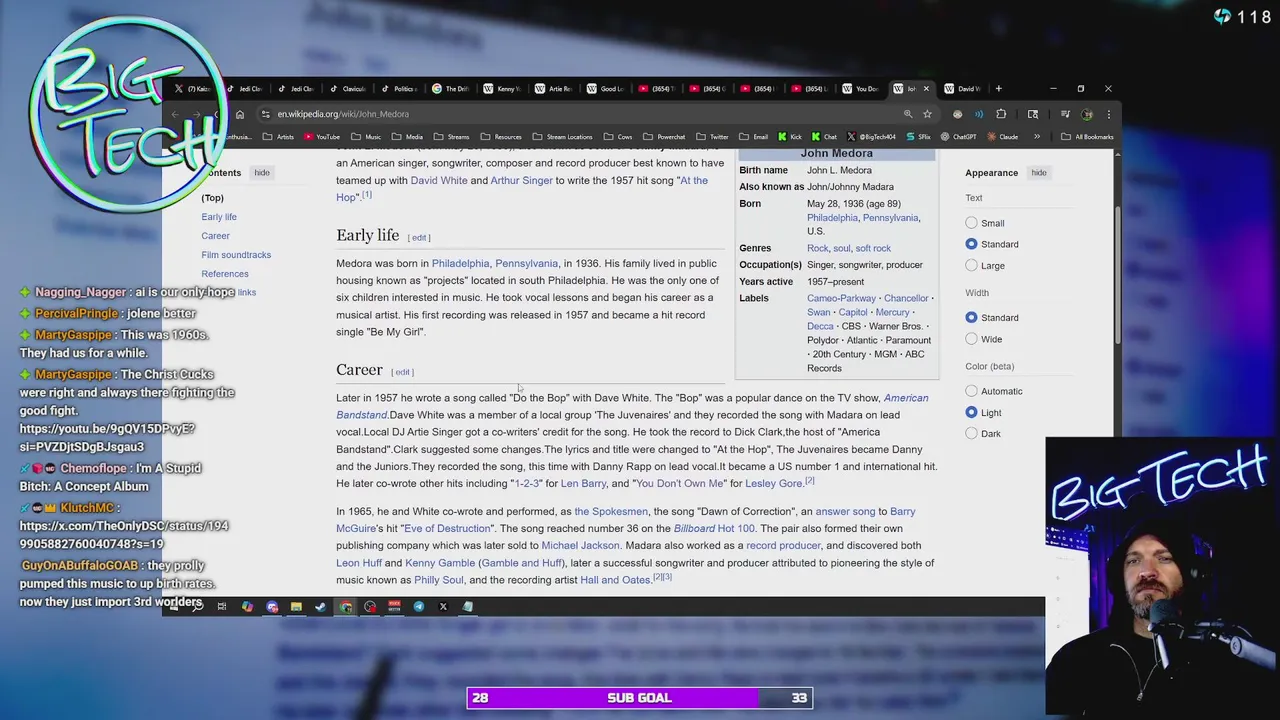Open the Powerchat bookmarks folder
Screen dimensions: 1280x720
pyautogui.click(x=664, y=137)
